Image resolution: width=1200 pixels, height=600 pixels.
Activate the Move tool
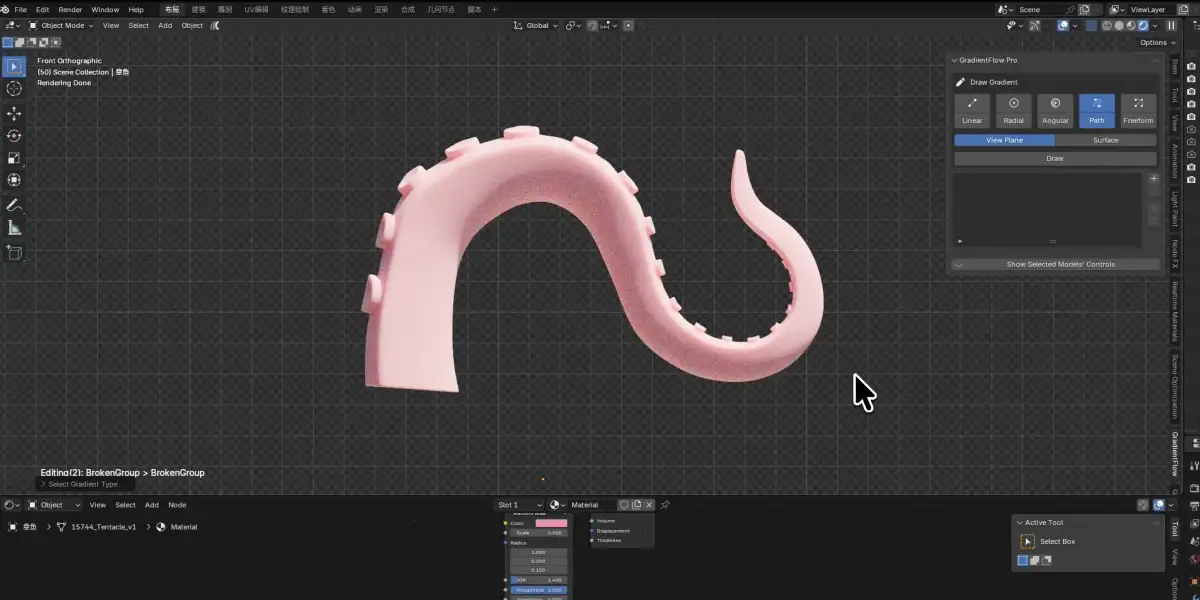coord(14,114)
